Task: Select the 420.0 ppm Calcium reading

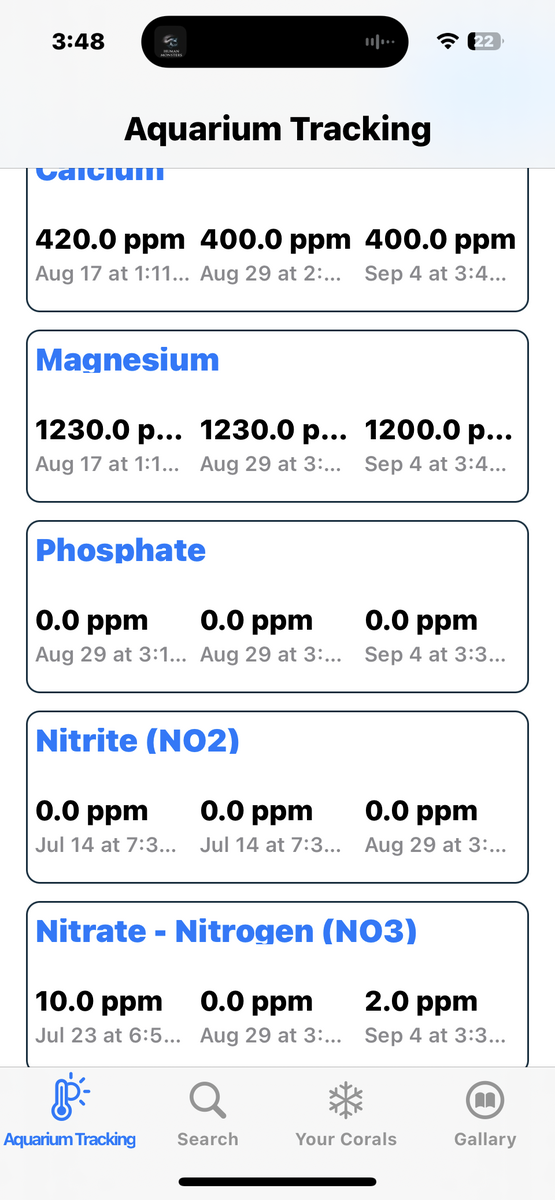Action: (110, 240)
